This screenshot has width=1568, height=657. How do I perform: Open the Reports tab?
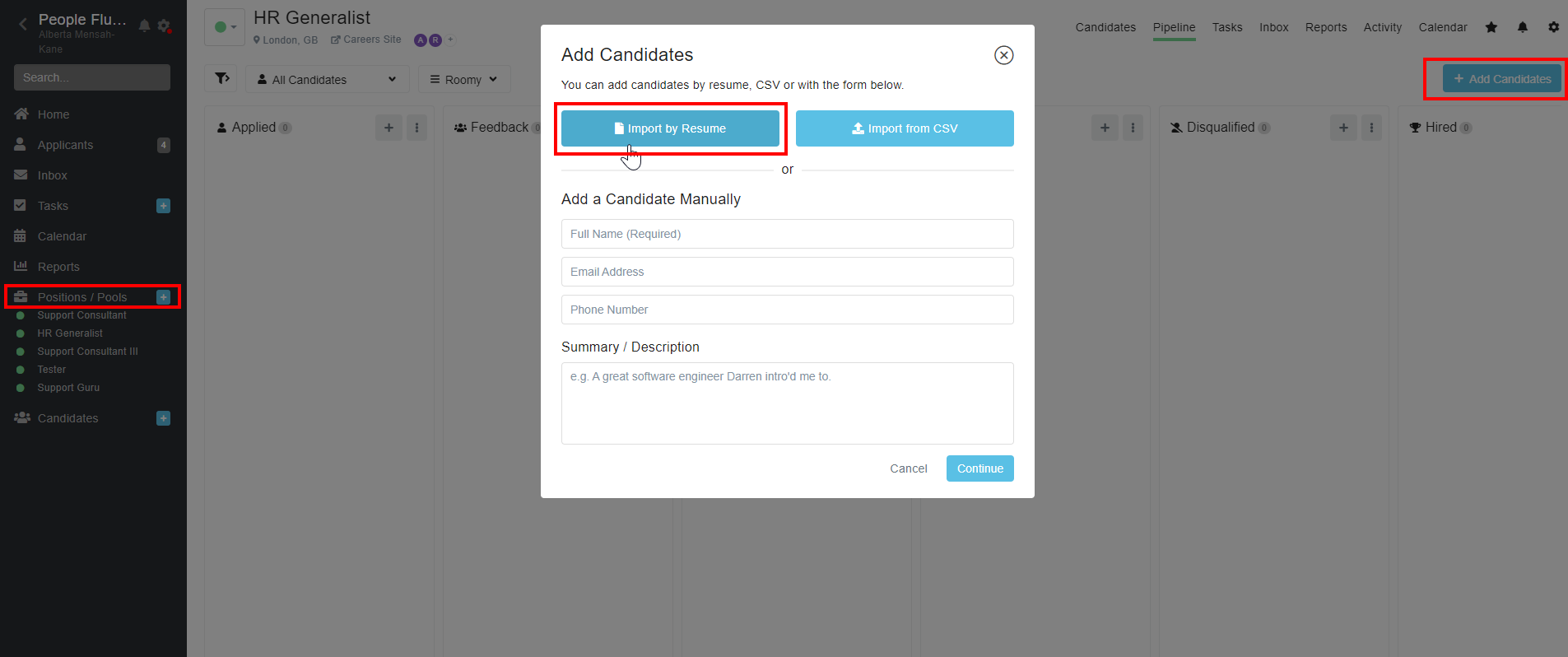pyautogui.click(x=1326, y=27)
